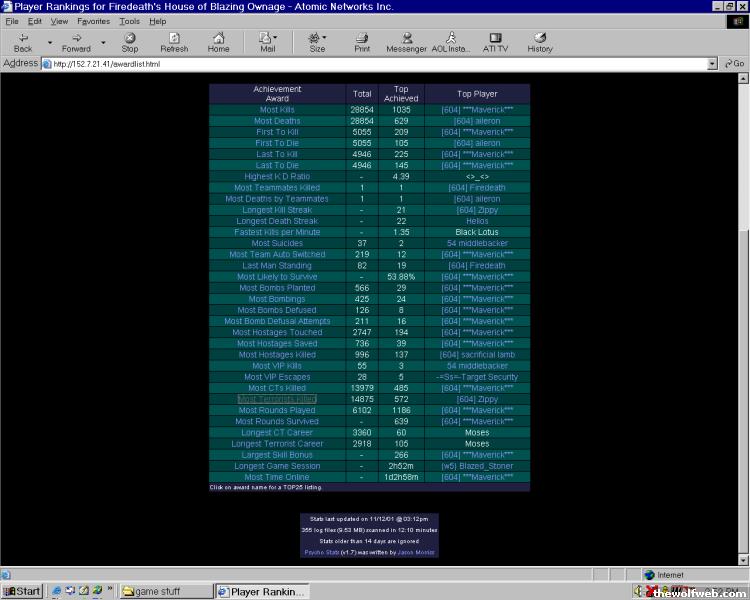This screenshot has height=600, width=750.
Task: Click the Back toolbar button
Action: (x=22, y=42)
